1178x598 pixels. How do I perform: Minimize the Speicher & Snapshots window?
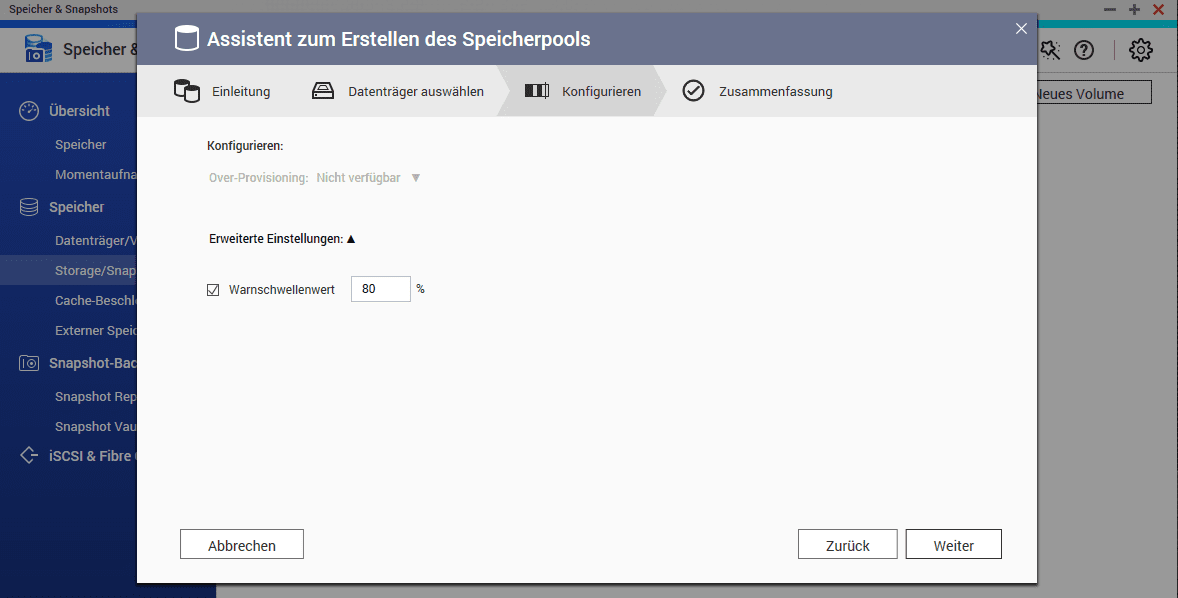click(1110, 10)
